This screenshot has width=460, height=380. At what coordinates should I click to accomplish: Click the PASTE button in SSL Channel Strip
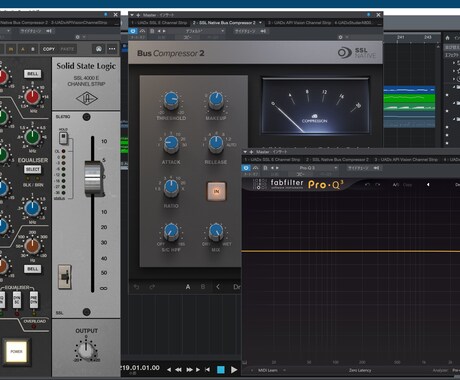(x=67, y=49)
